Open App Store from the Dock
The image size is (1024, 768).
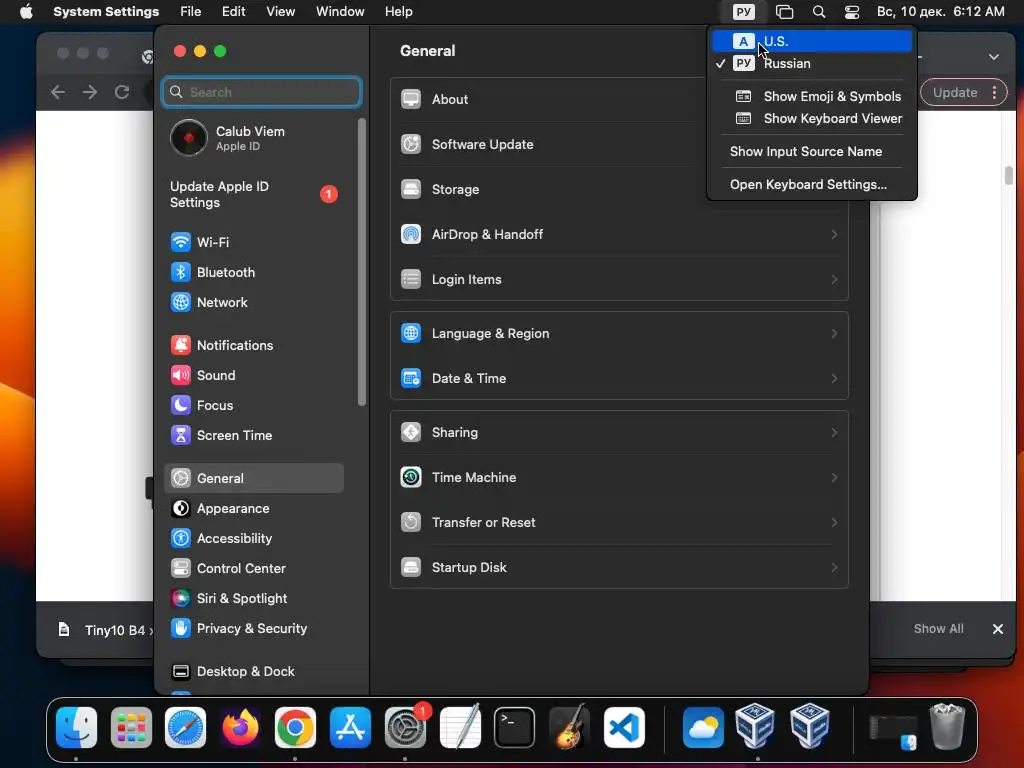pyautogui.click(x=350, y=728)
